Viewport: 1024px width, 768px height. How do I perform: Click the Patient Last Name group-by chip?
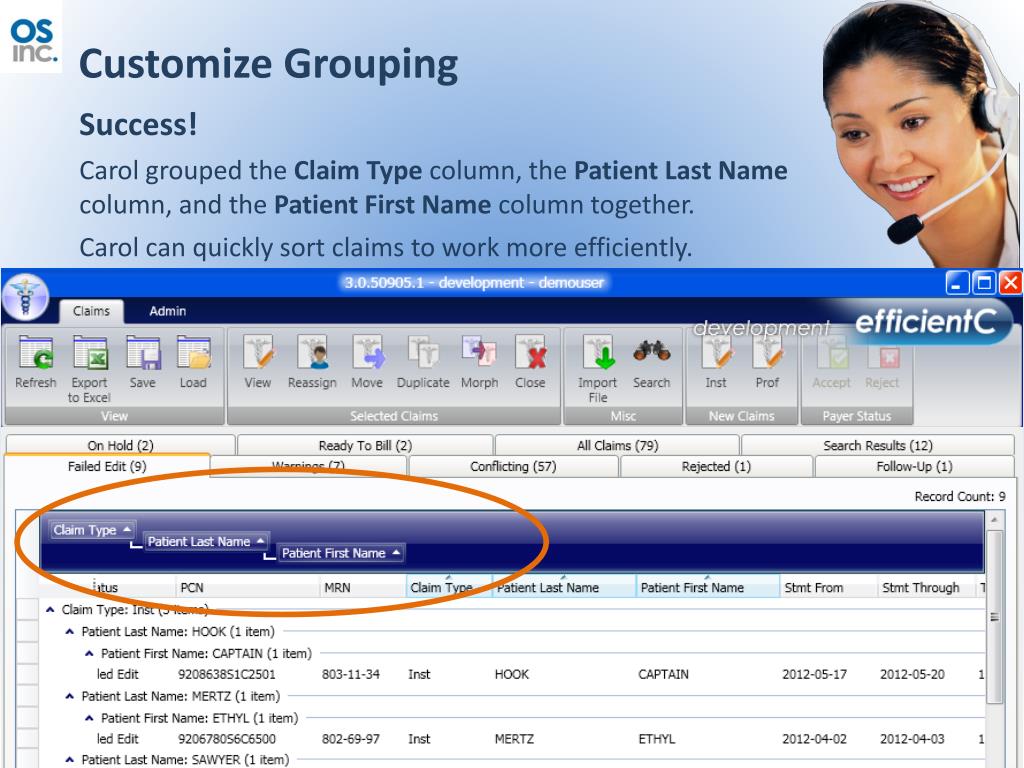coord(206,541)
